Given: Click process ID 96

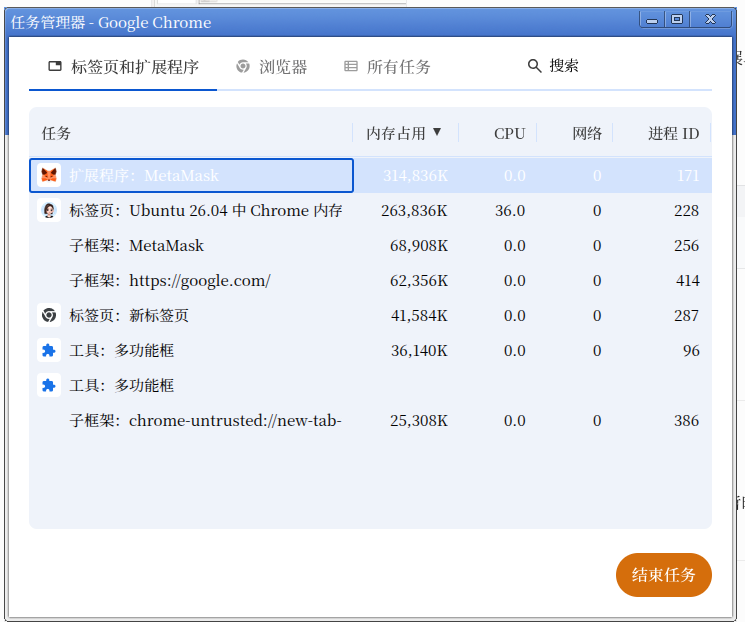Looking at the screenshot, I should (691, 351).
